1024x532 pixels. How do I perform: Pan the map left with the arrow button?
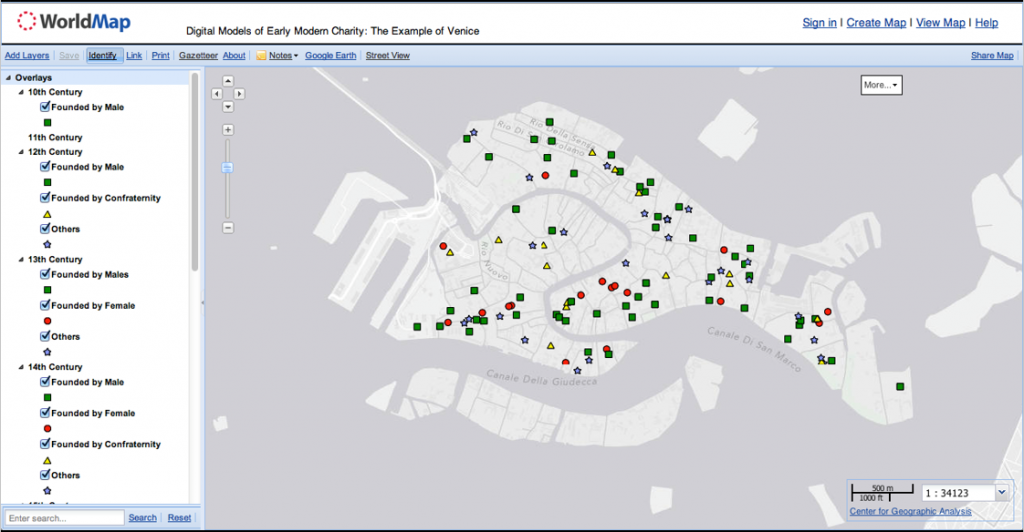[217, 94]
